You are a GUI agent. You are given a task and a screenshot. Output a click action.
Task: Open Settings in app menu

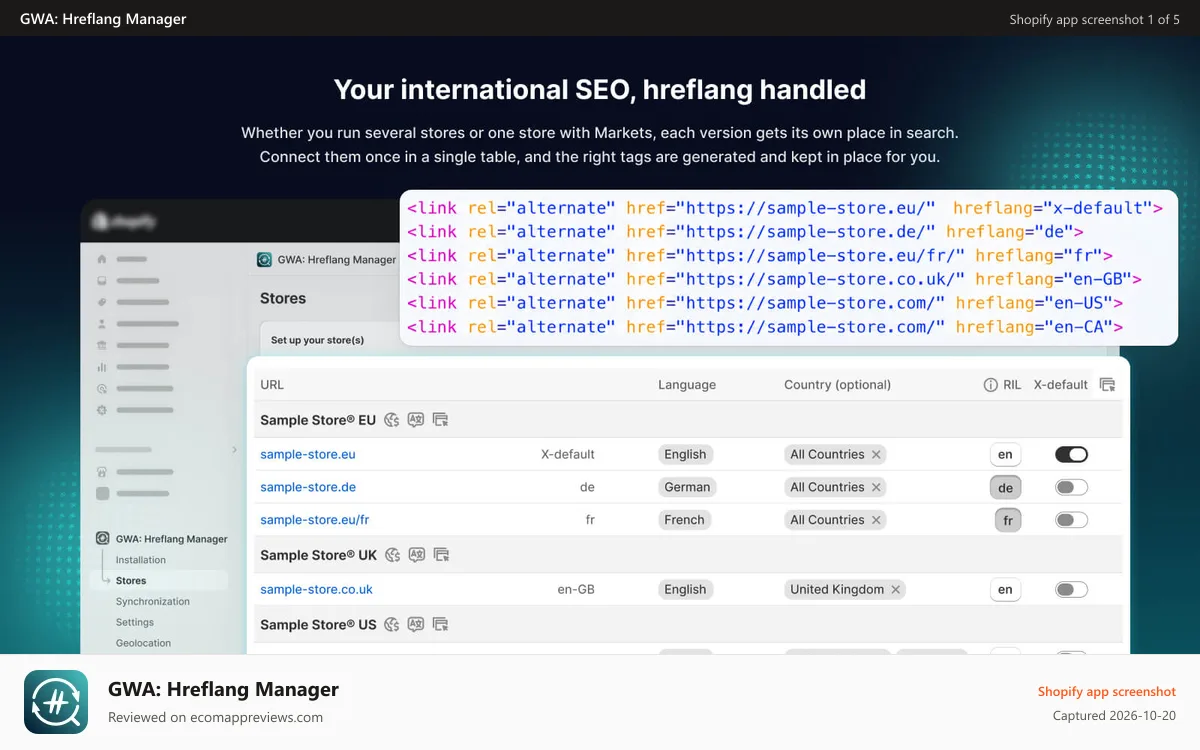click(x=135, y=623)
